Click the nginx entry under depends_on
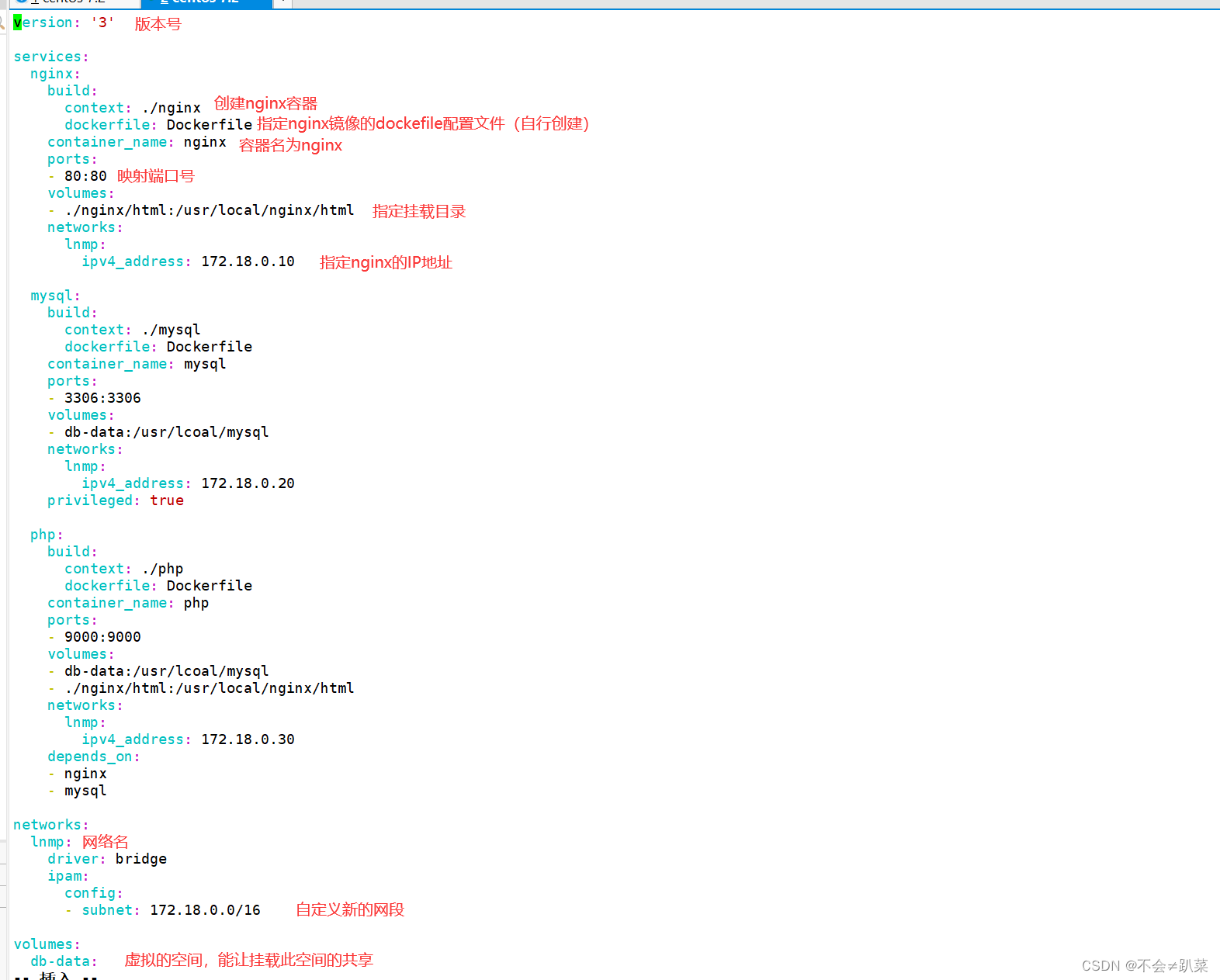The height and width of the screenshot is (980, 1220). [85, 774]
